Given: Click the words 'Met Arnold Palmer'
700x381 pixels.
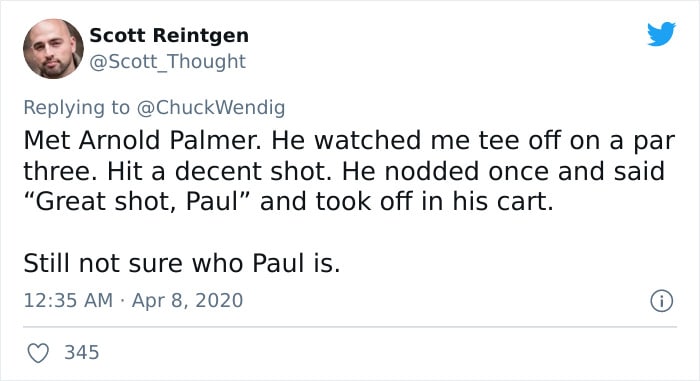Looking at the screenshot, I should click(x=141, y=140).
